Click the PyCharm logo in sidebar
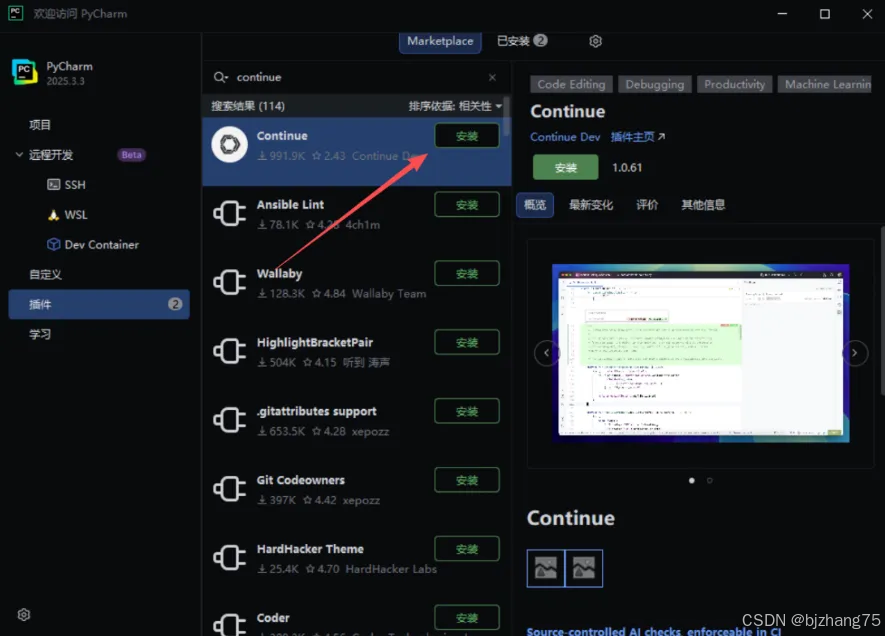This screenshot has width=885, height=636. click(25, 72)
